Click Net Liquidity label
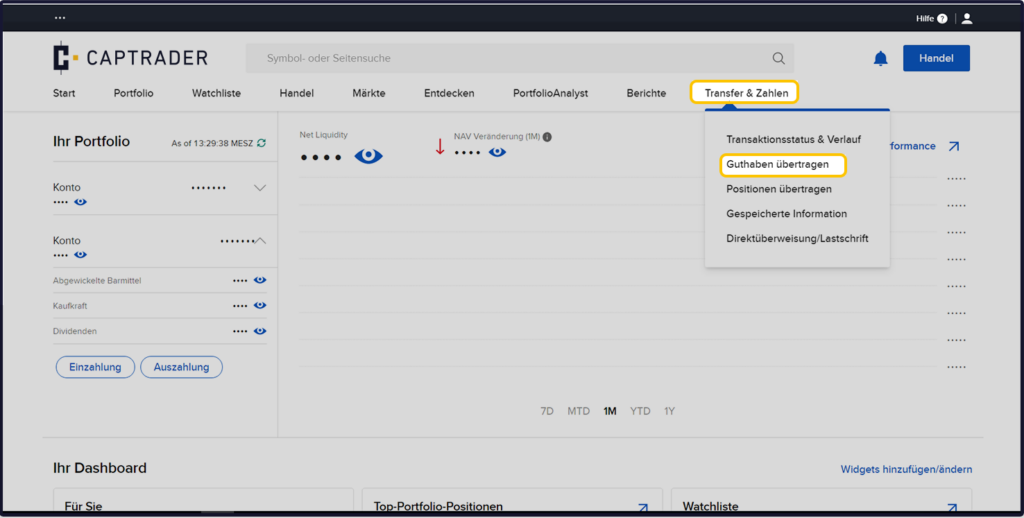The height and width of the screenshot is (518, 1024). pos(324,135)
